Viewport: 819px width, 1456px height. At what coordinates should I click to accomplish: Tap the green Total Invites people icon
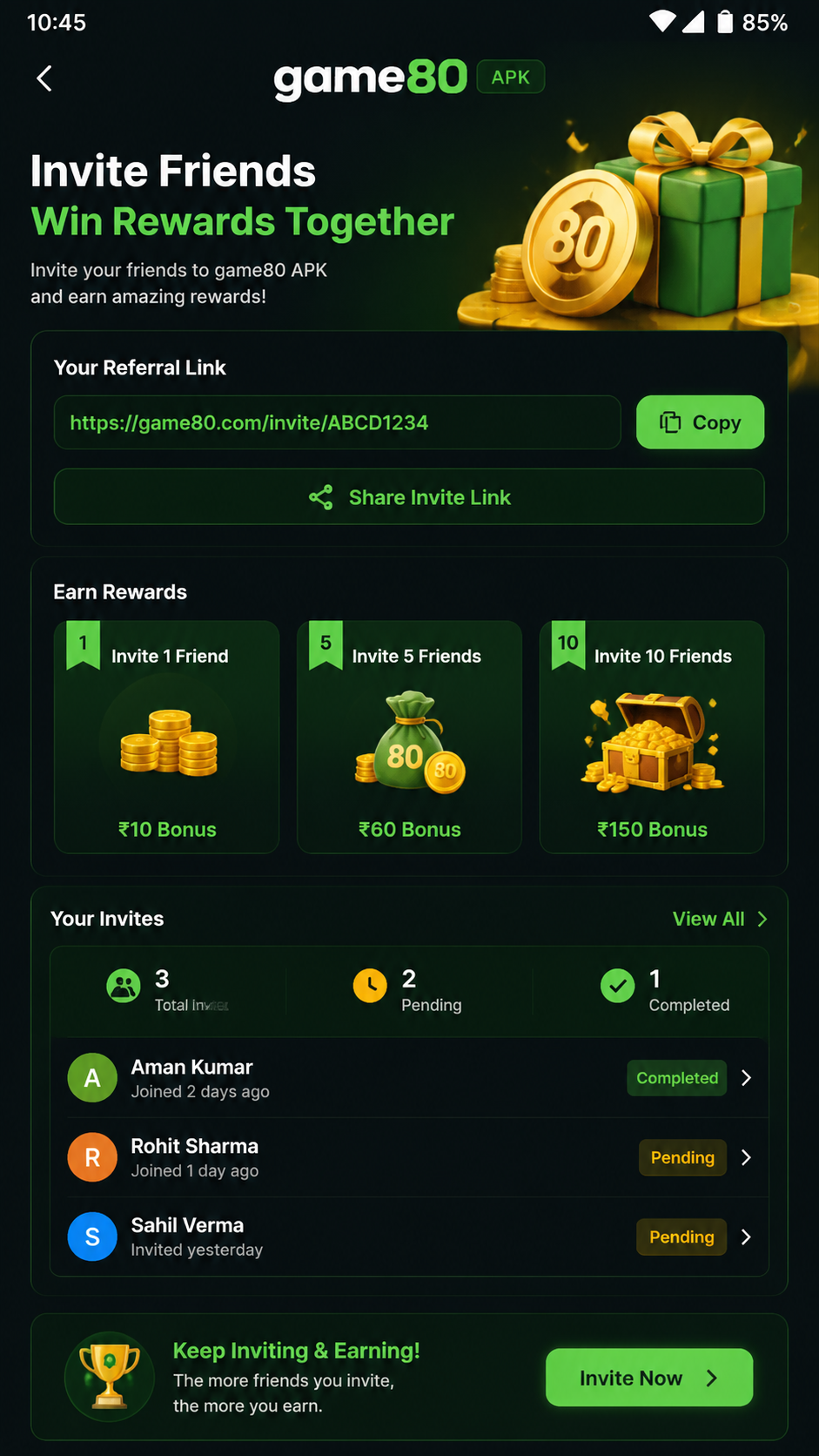click(124, 987)
